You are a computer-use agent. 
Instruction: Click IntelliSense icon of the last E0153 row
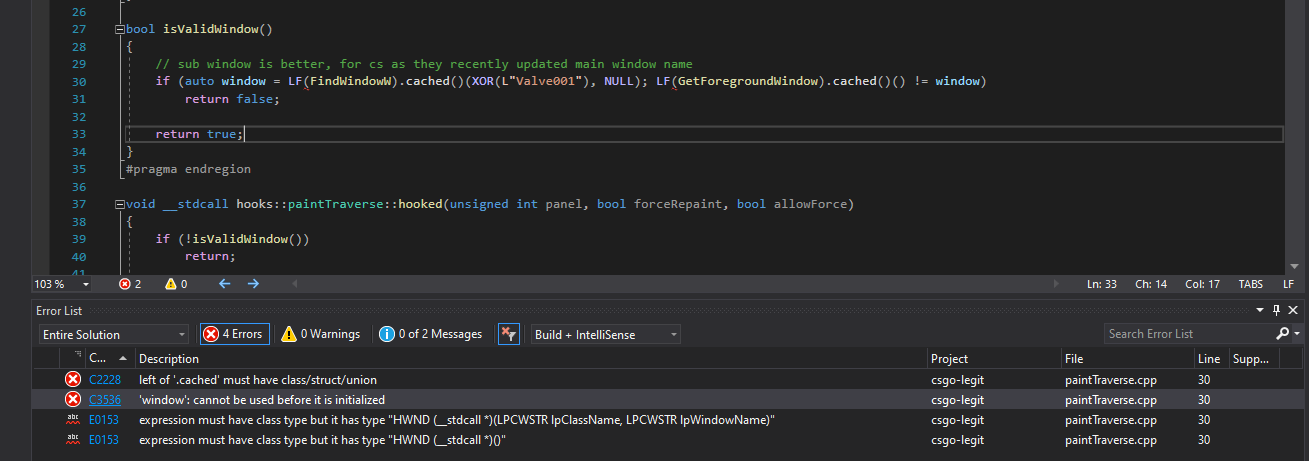(x=73, y=439)
